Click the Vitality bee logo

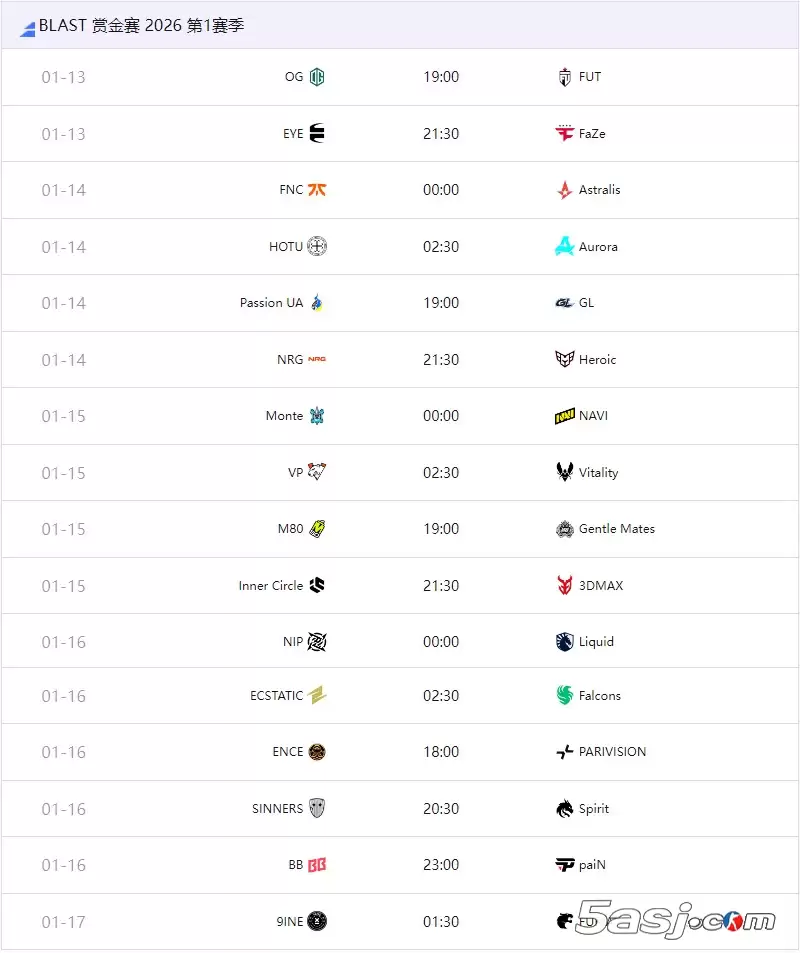565,472
